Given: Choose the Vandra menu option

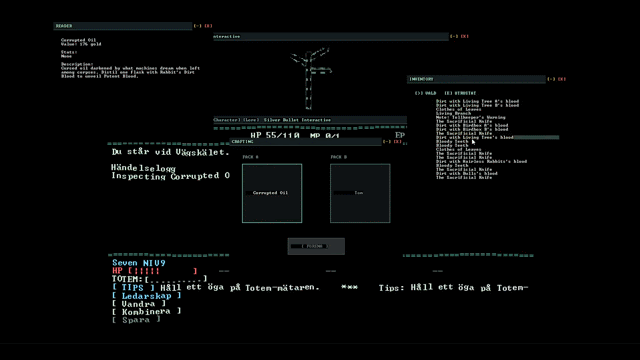Looking at the screenshot, I should 139,304.
